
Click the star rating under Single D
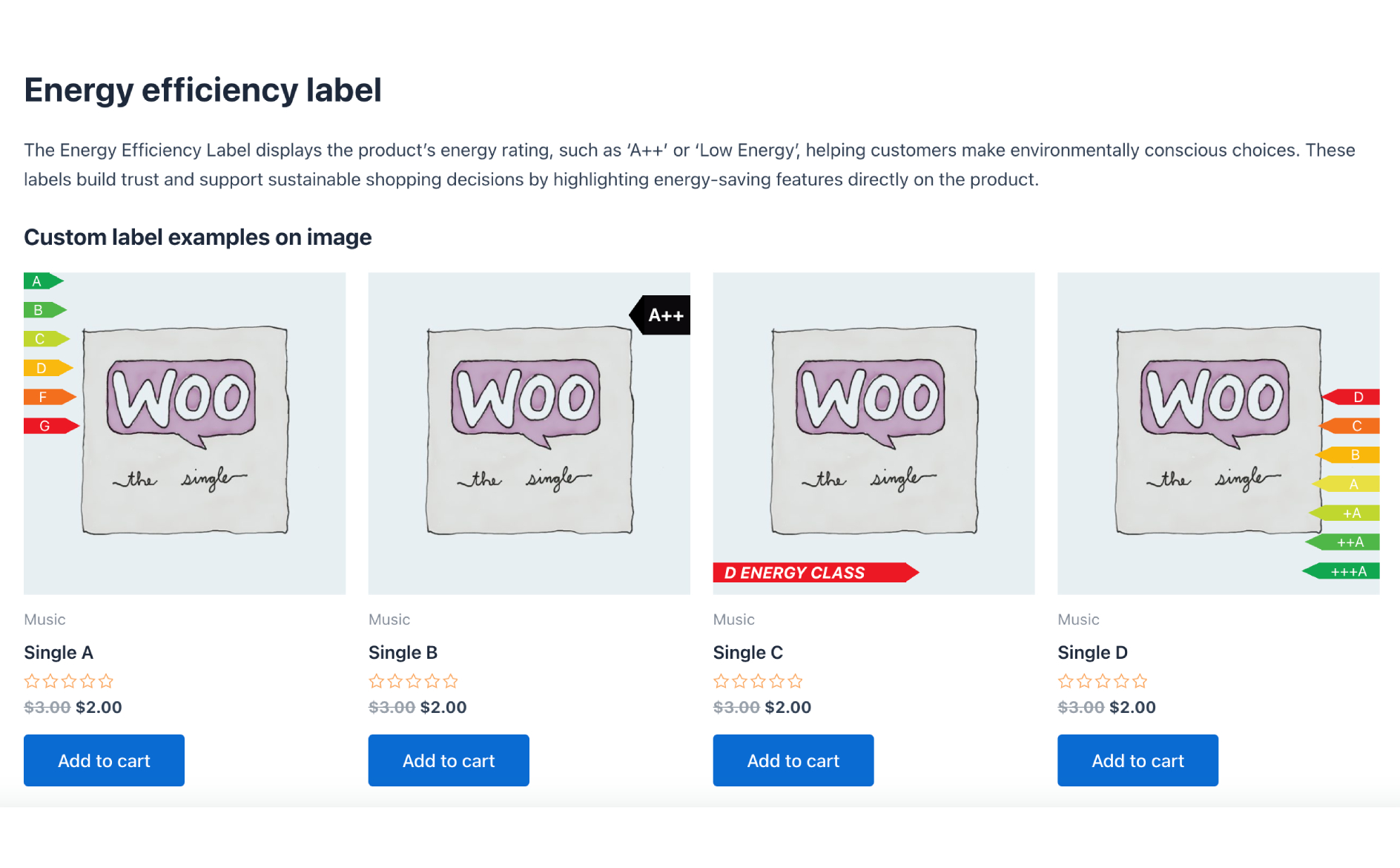[1103, 681]
